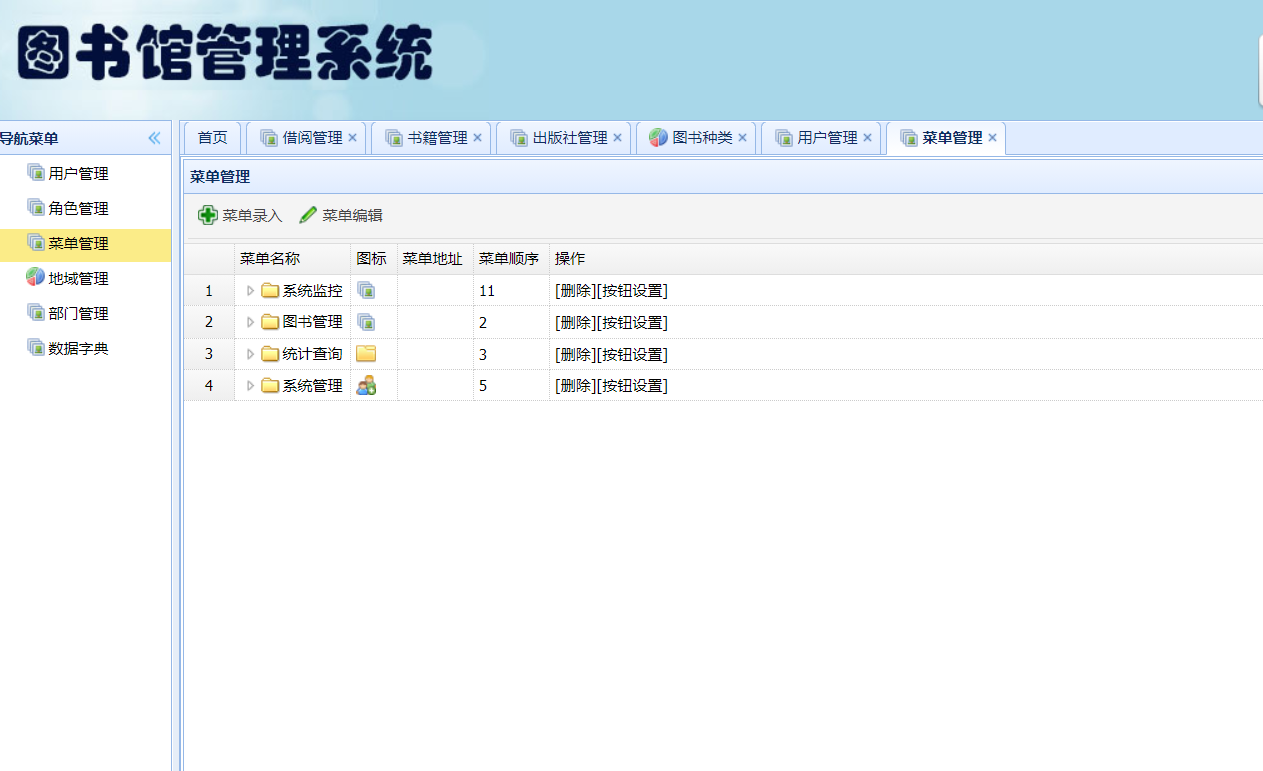Expand the 系统监控 tree node
Image resolution: width=1263 pixels, height=771 pixels.
click(250, 291)
